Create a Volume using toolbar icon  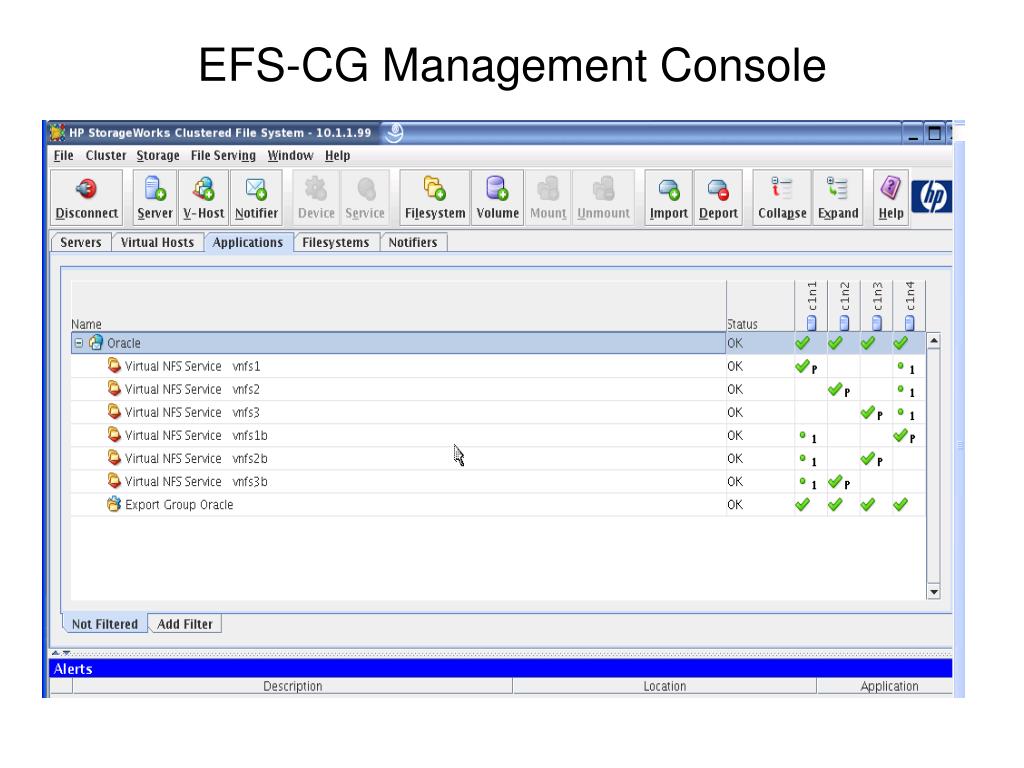(498, 198)
